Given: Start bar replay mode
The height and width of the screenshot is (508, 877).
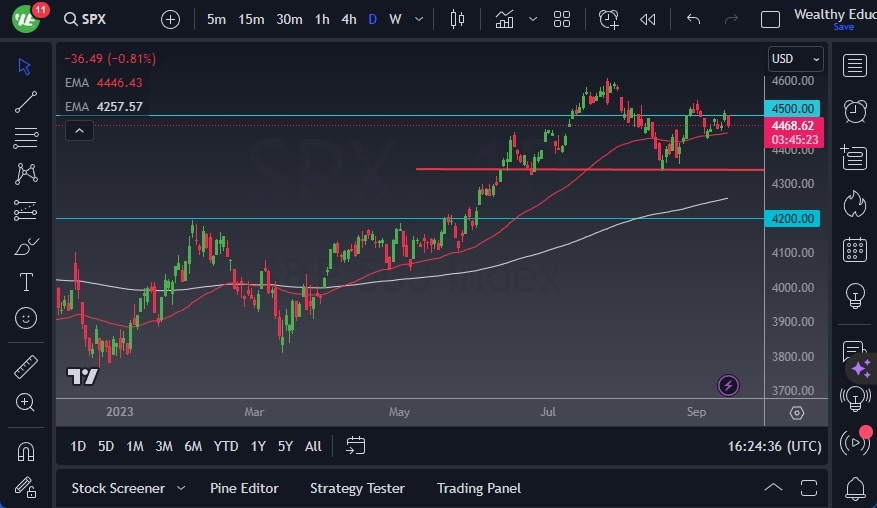Looking at the screenshot, I should tap(648, 19).
